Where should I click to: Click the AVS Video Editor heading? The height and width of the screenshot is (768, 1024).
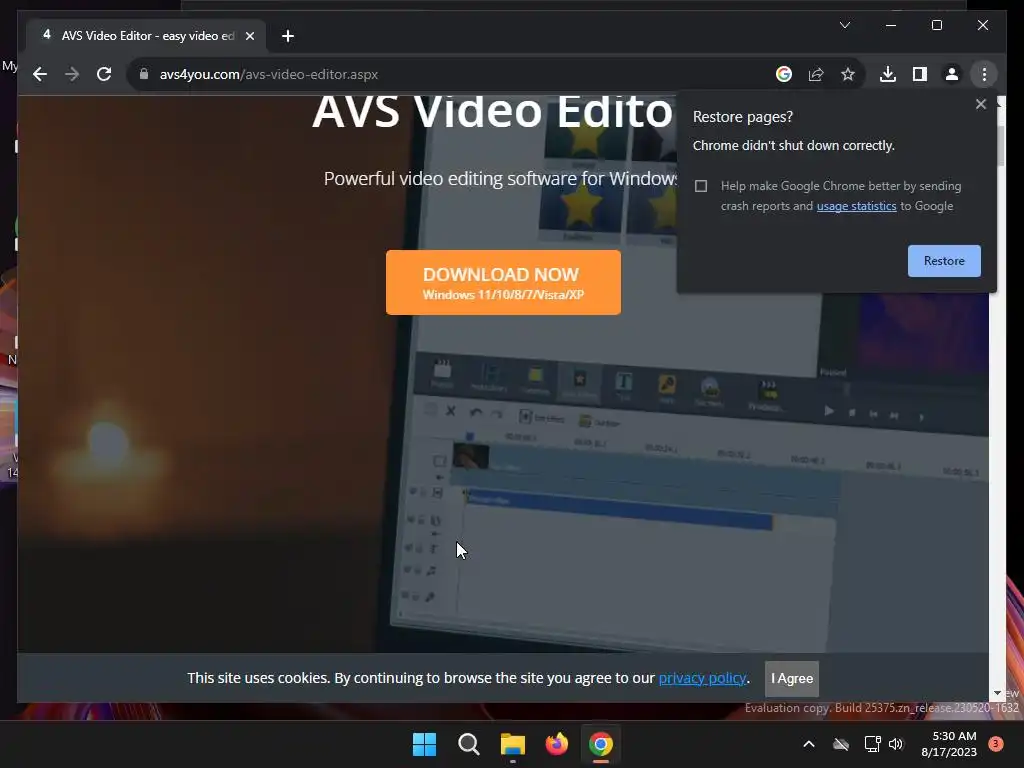pyautogui.click(x=492, y=112)
